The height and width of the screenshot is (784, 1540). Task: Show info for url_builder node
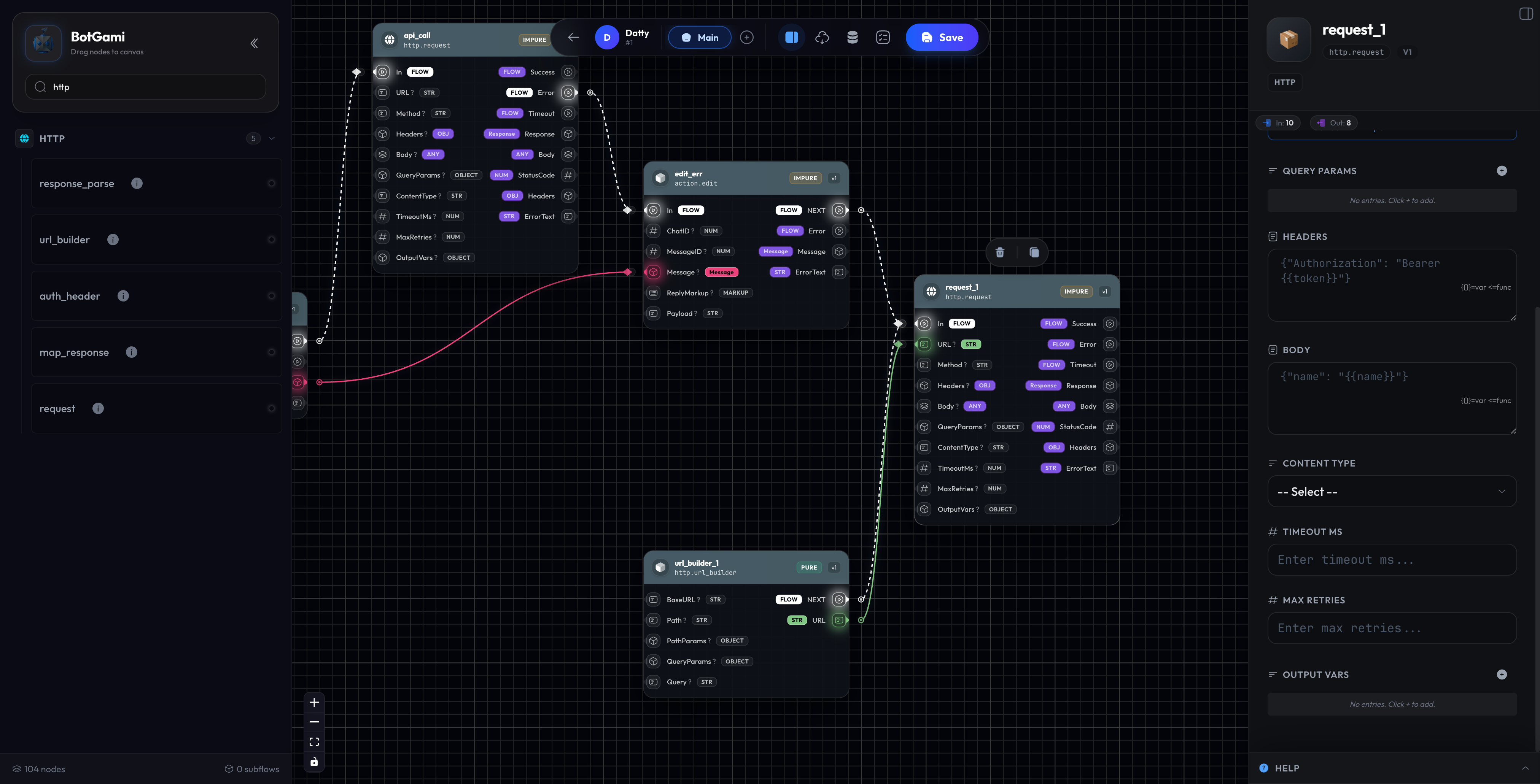[x=113, y=240]
